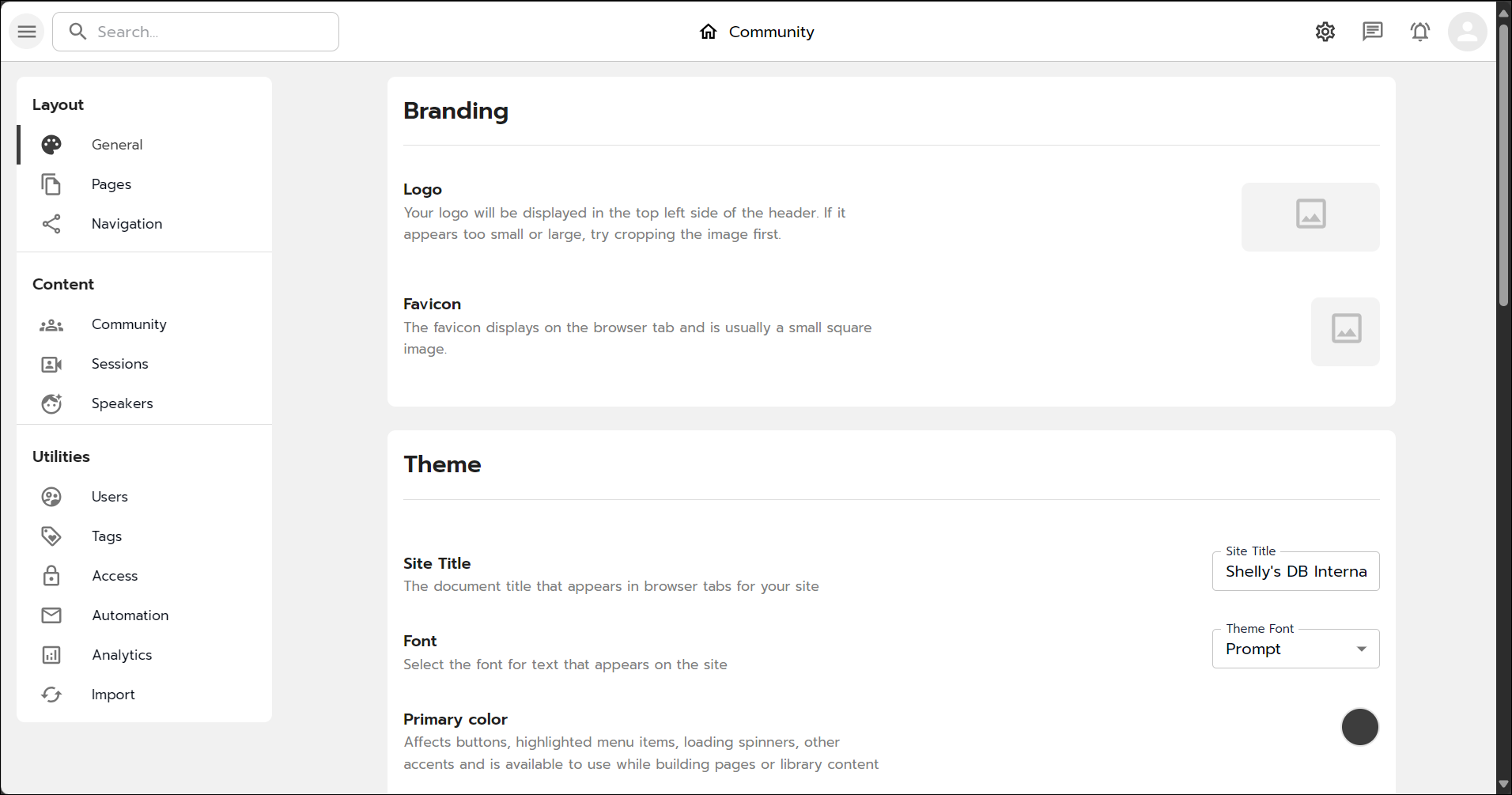
Task: Click the notifications bell
Action: click(x=1420, y=32)
